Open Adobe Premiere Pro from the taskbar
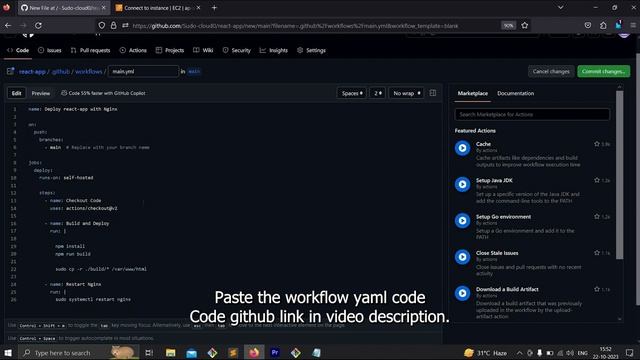The height and width of the screenshot is (360, 640). point(275,353)
